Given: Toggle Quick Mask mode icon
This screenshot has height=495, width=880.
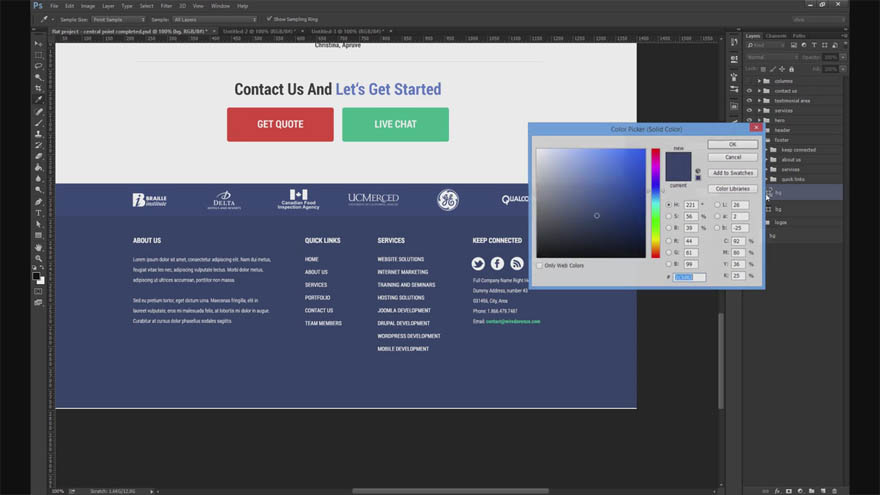Looking at the screenshot, I should coord(38,292).
